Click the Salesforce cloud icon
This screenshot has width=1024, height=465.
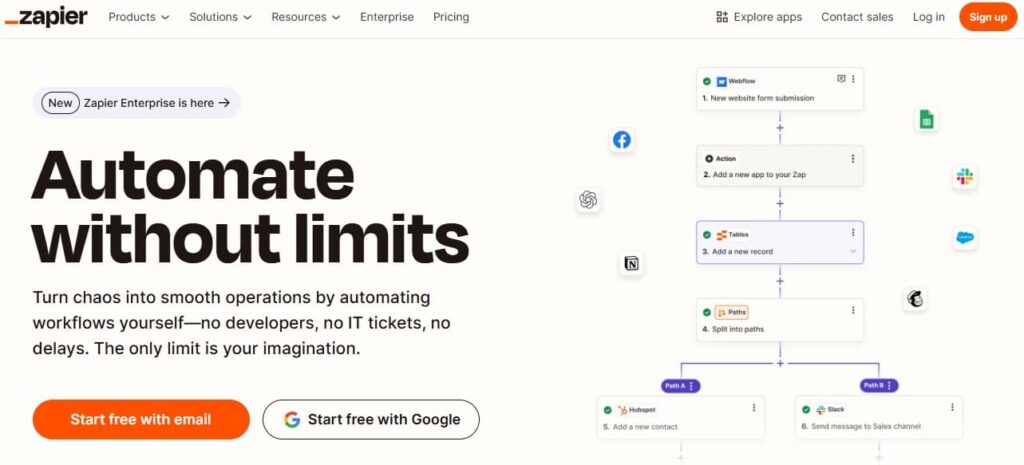point(965,238)
